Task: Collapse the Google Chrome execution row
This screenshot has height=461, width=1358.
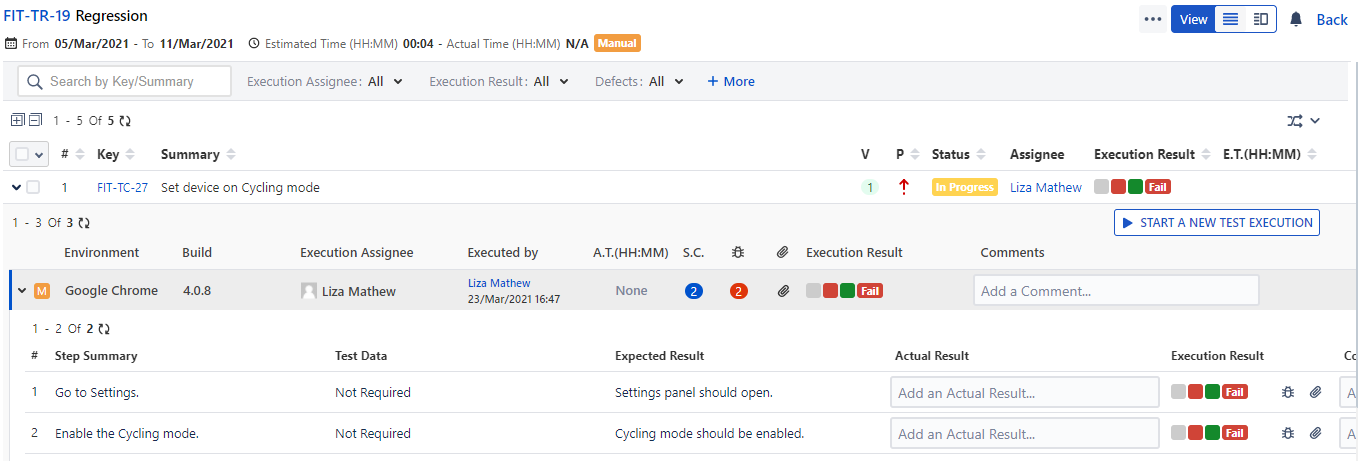Action: [x=22, y=291]
